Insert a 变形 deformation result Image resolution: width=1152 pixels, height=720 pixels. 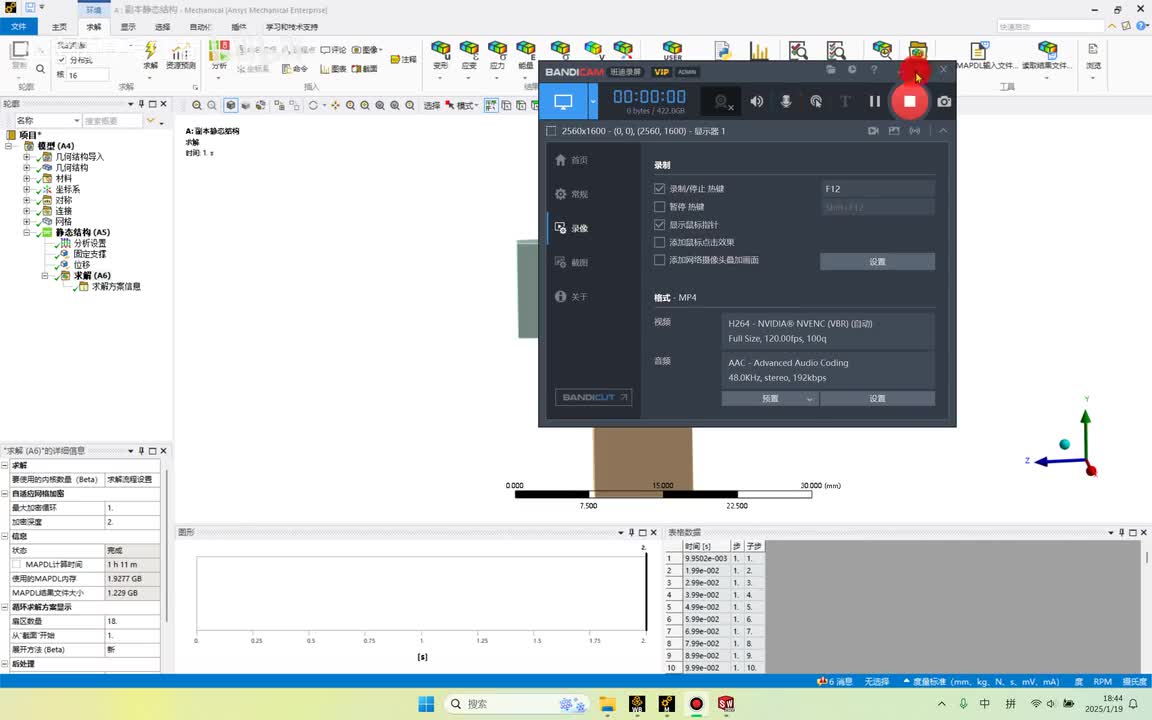click(441, 55)
